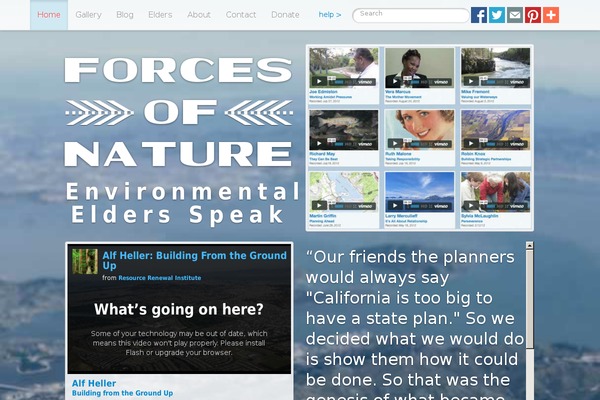This screenshot has width=600, height=400.
Task: Play the Vera Marcus video
Action: click(x=395, y=82)
